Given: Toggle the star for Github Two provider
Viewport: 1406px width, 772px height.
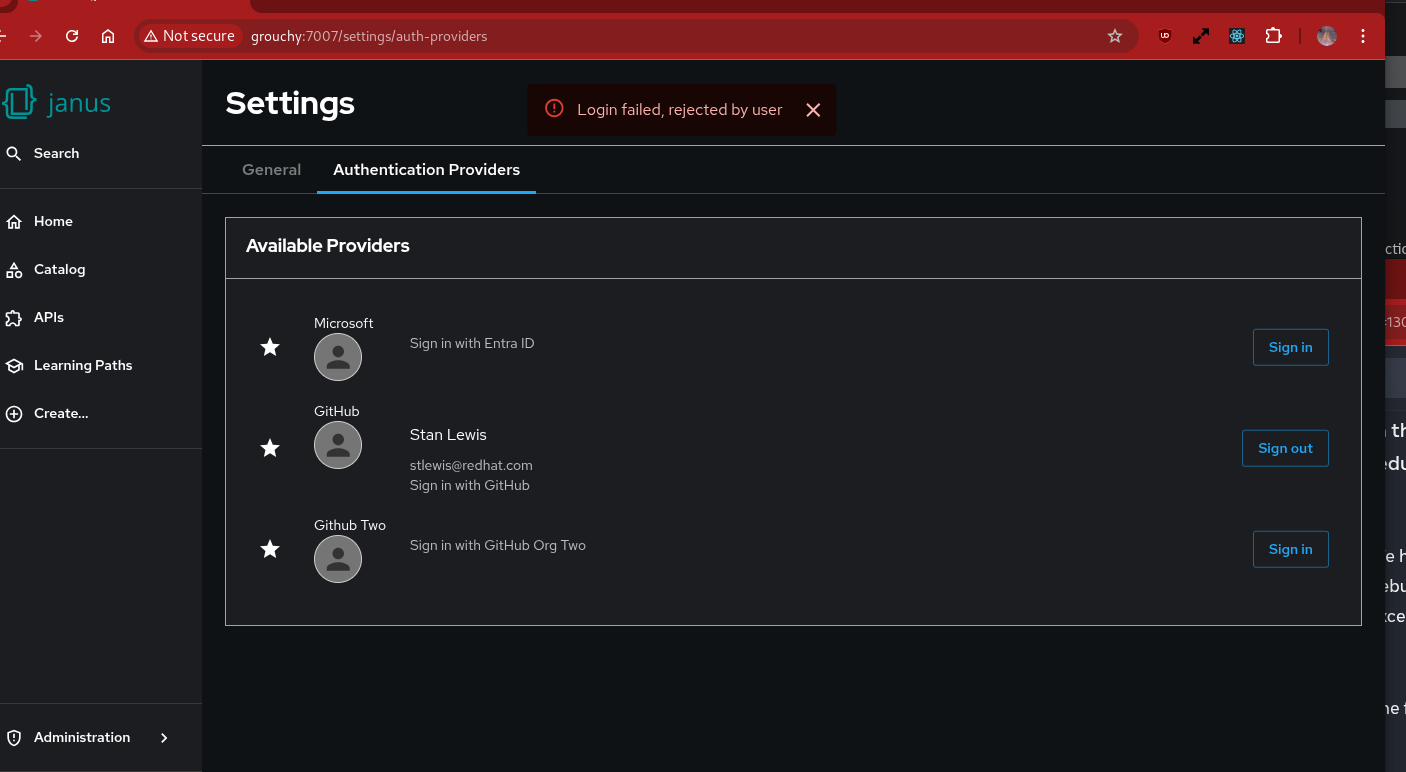Looking at the screenshot, I should point(270,549).
